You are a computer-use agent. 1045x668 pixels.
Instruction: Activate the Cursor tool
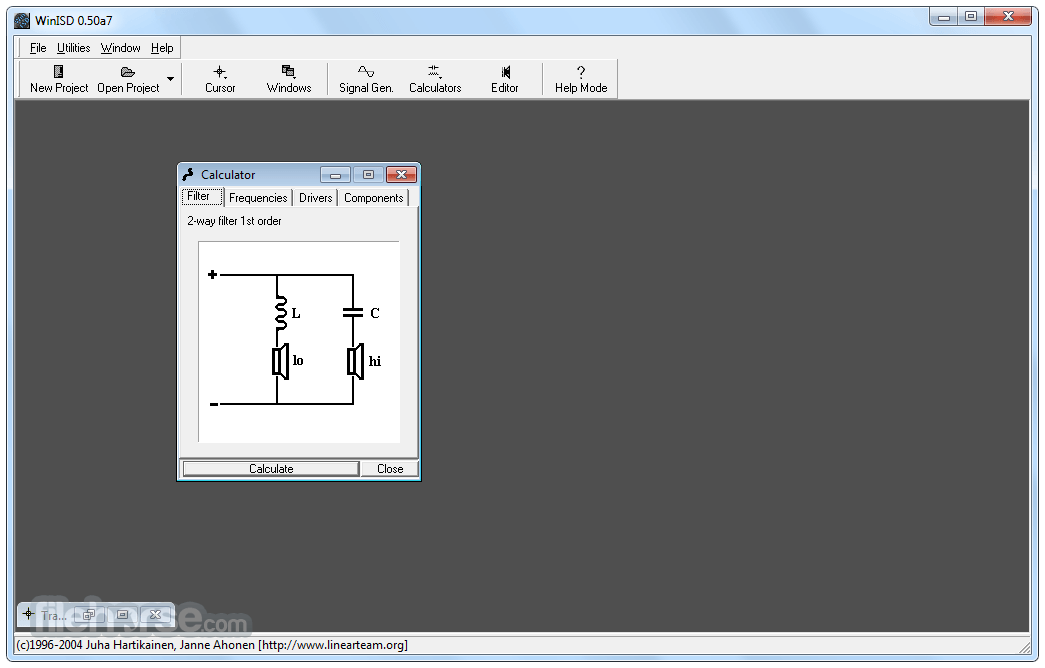tap(220, 79)
